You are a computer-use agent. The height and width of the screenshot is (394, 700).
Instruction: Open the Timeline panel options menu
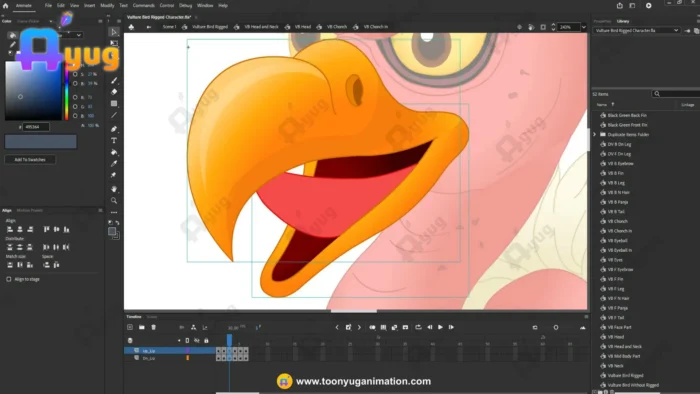click(586, 317)
